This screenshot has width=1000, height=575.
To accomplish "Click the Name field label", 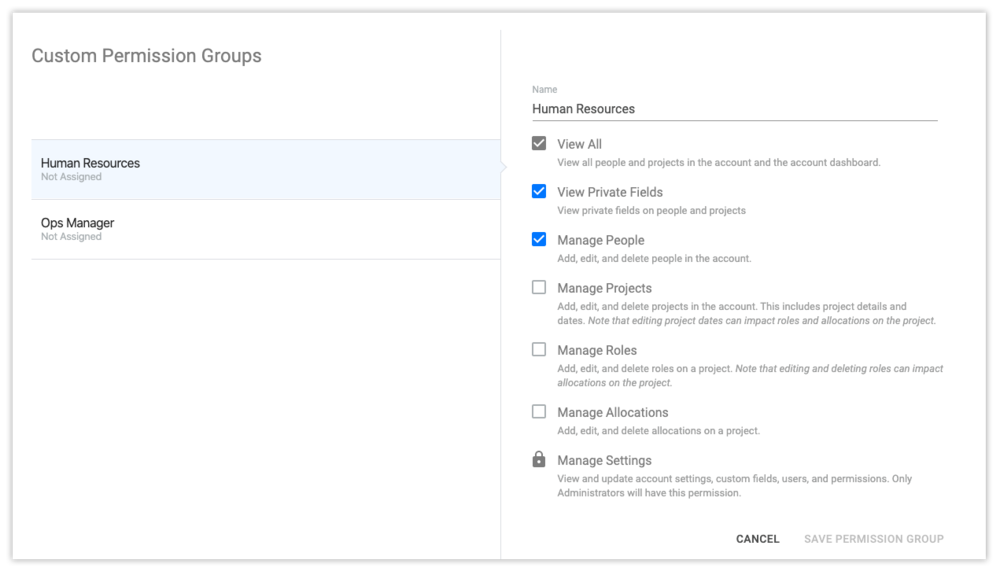I will [545, 90].
